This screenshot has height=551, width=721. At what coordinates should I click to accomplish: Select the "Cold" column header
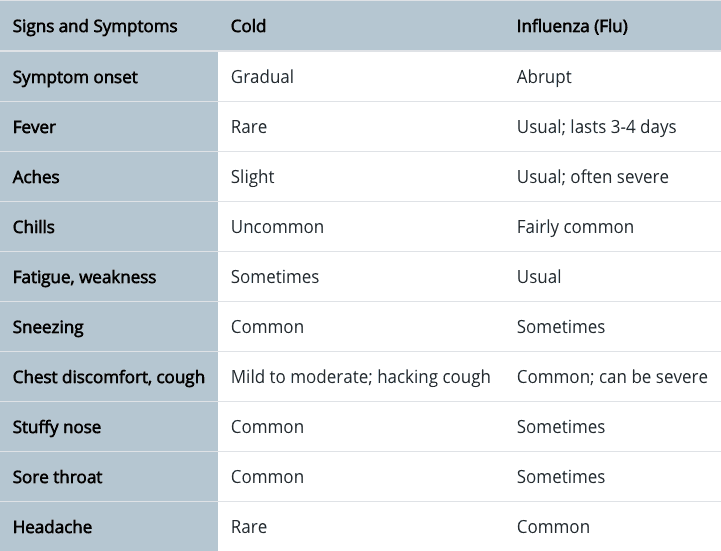point(248,27)
